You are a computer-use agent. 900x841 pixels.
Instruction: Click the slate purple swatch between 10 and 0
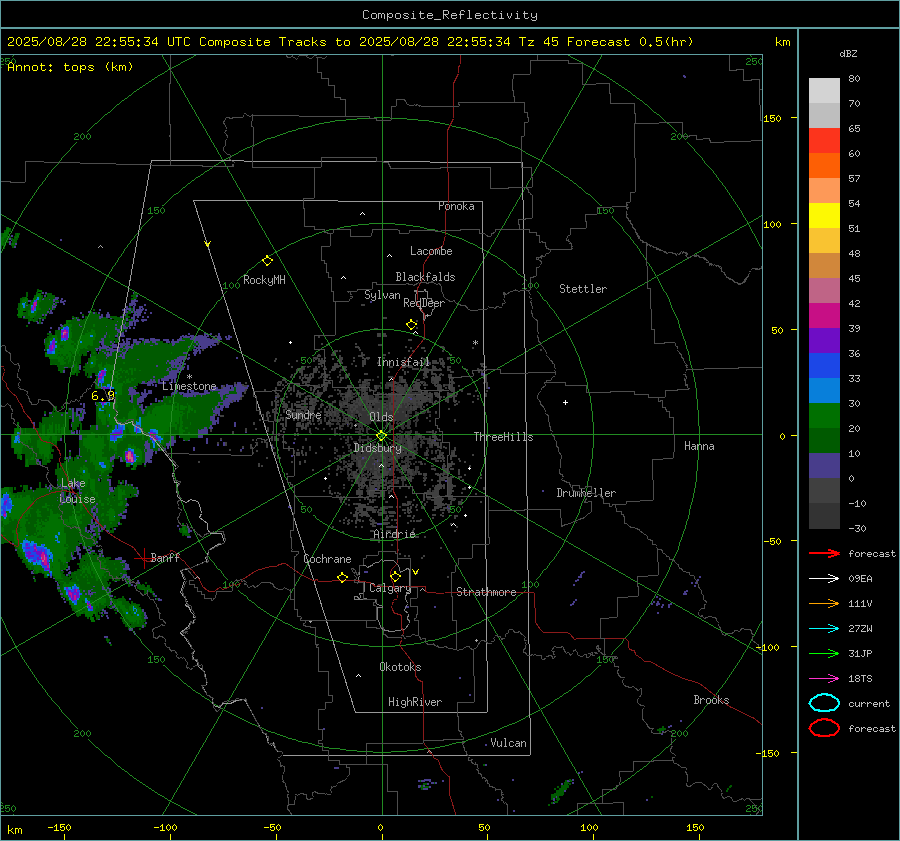pos(824,466)
